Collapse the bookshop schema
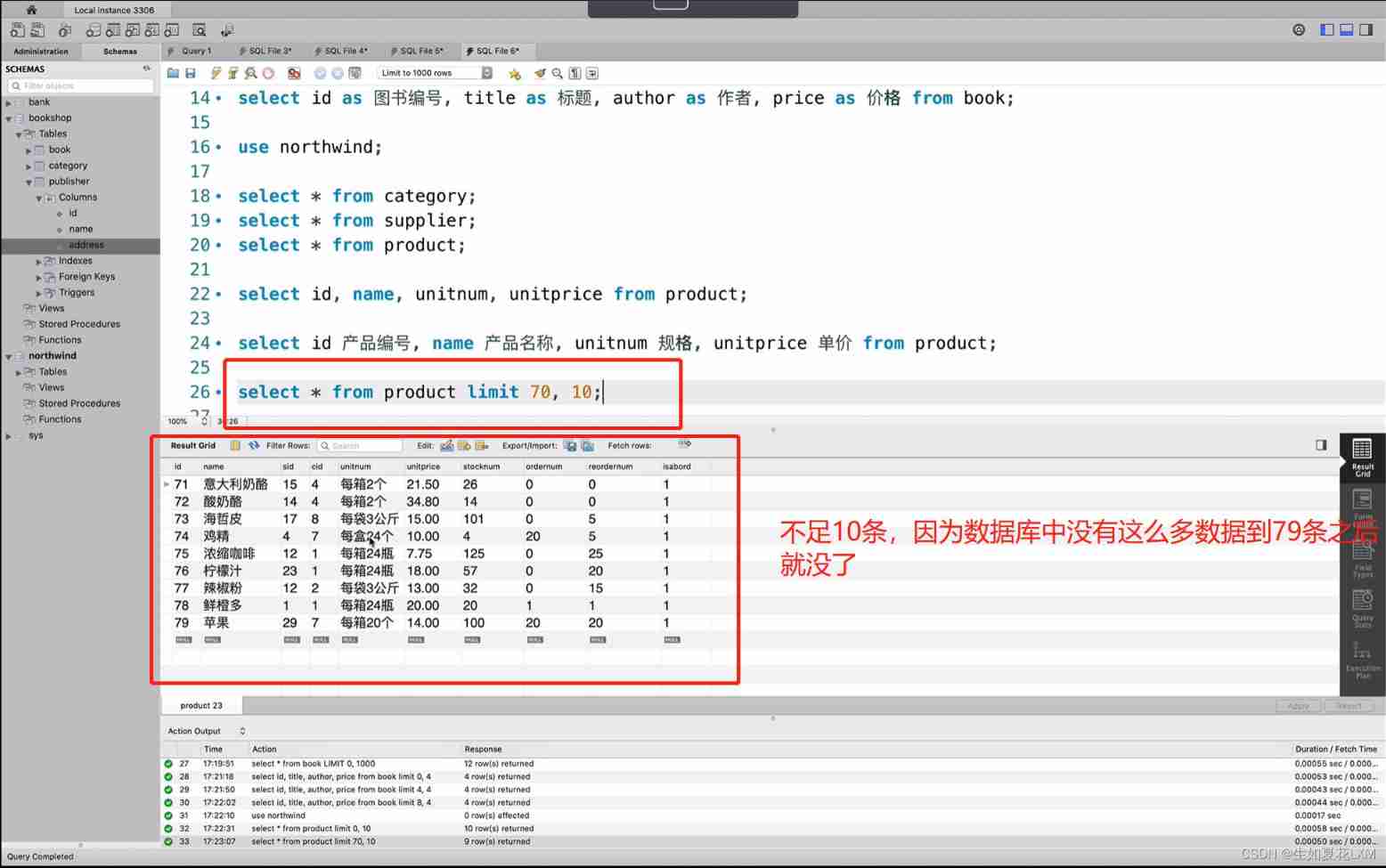This screenshot has height=868, width=1386. tap(9, 119)
